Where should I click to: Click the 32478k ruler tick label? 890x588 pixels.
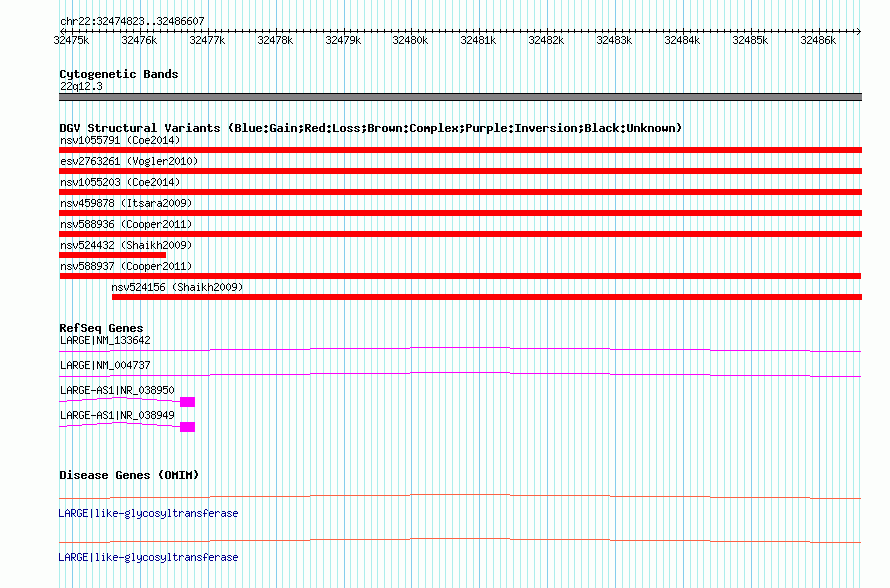tap(275, 40)
